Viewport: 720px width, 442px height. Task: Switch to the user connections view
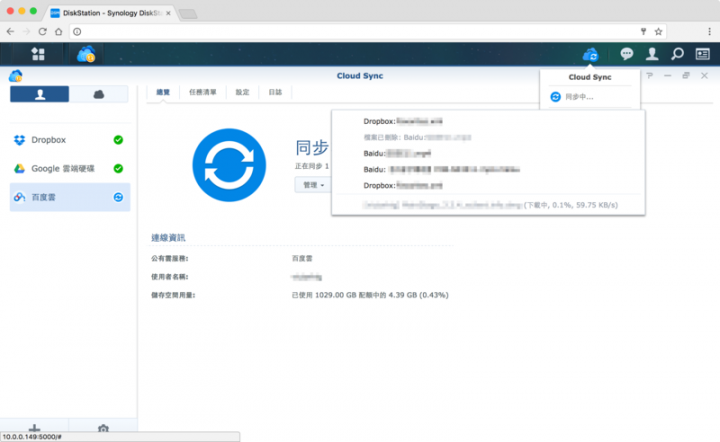tap(39, 94)
